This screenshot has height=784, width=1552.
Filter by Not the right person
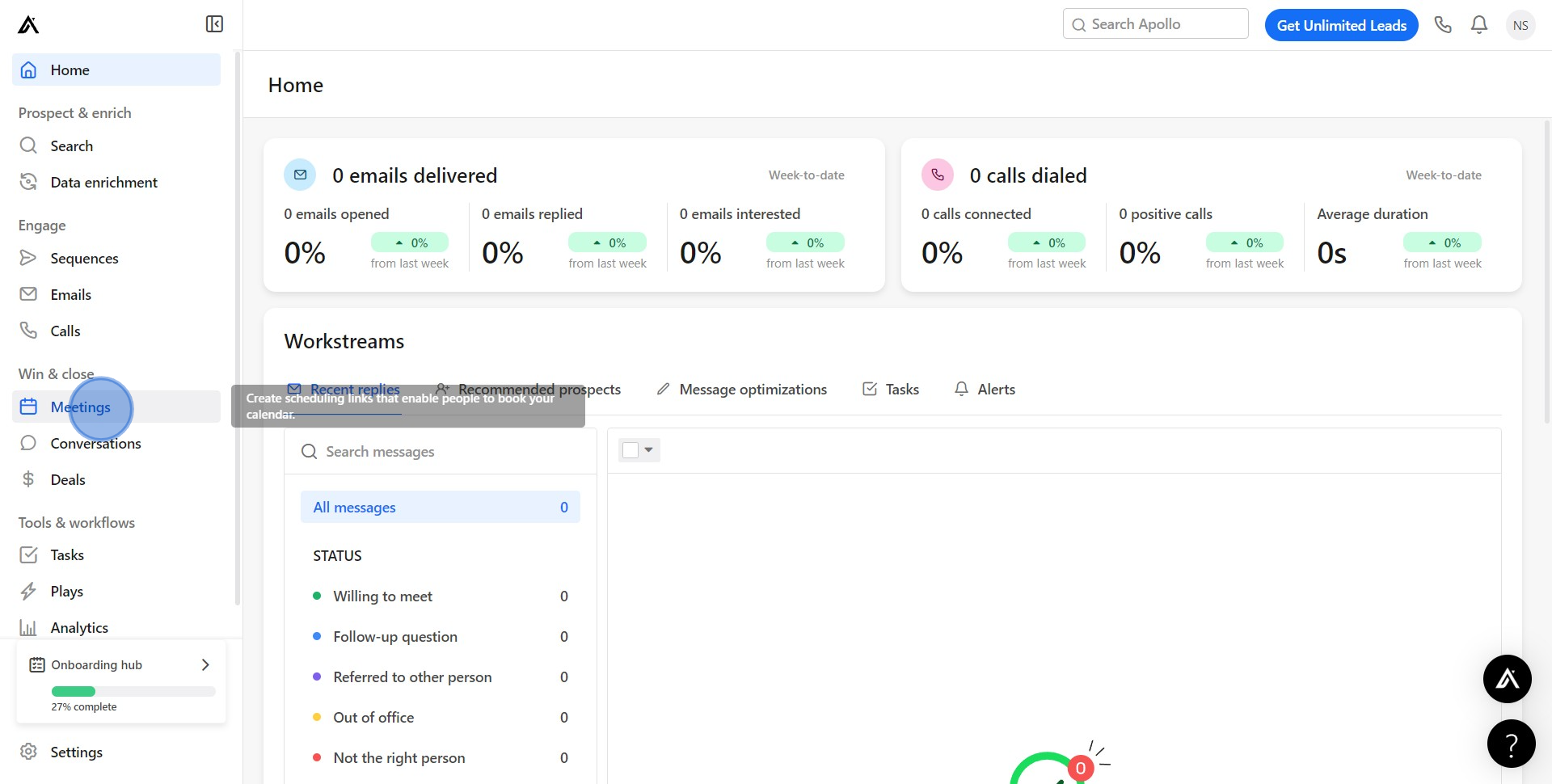441,758
